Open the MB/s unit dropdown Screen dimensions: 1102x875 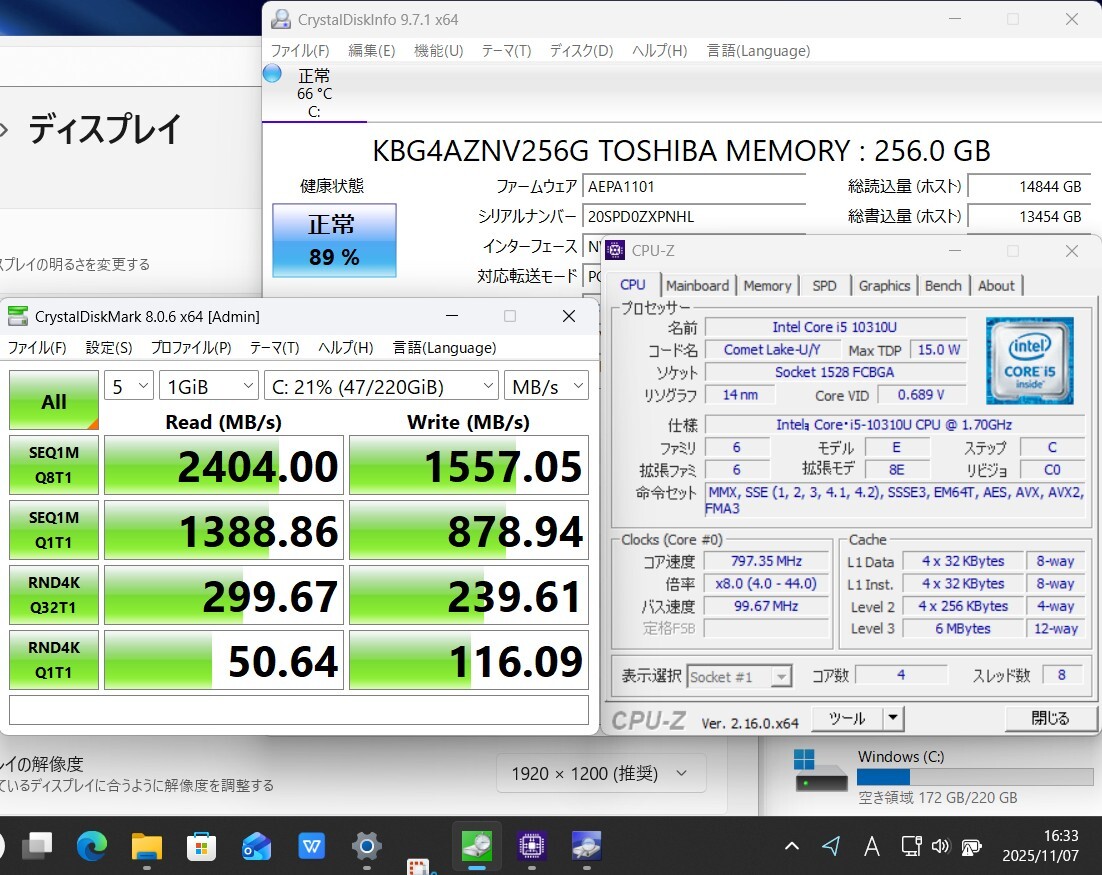pos(546,386)
